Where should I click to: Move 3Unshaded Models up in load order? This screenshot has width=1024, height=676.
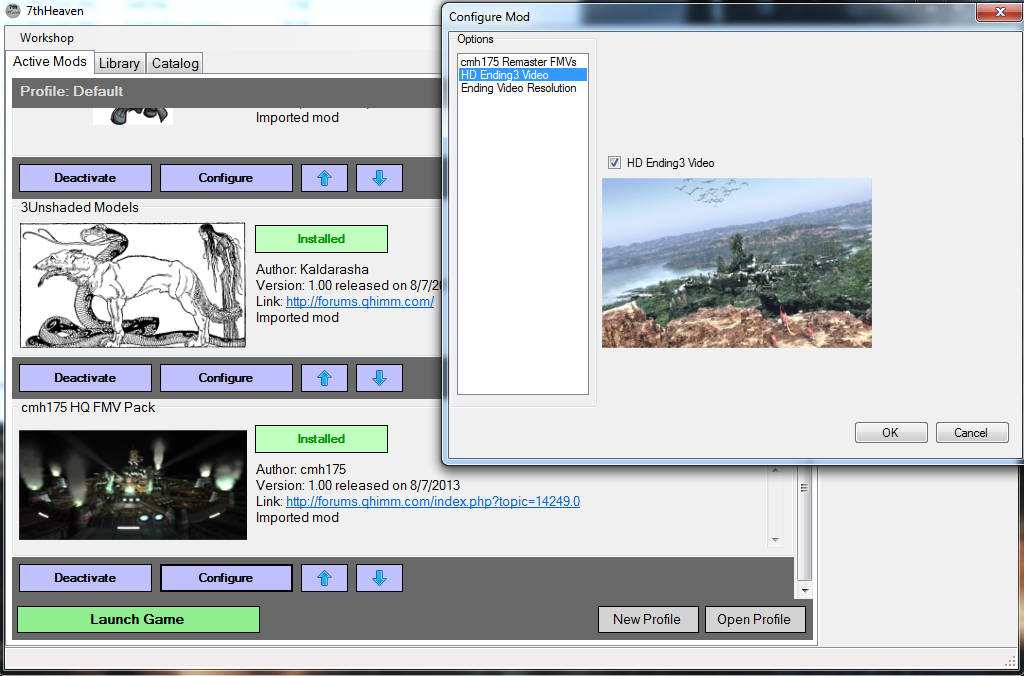(324, 378)
